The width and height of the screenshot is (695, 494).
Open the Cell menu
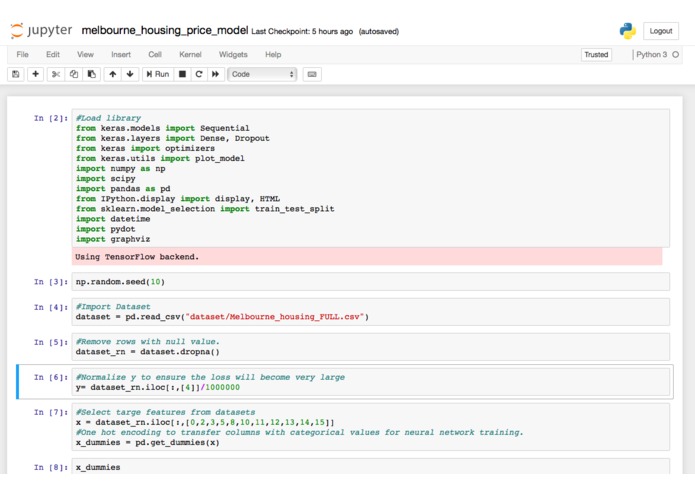155,54
